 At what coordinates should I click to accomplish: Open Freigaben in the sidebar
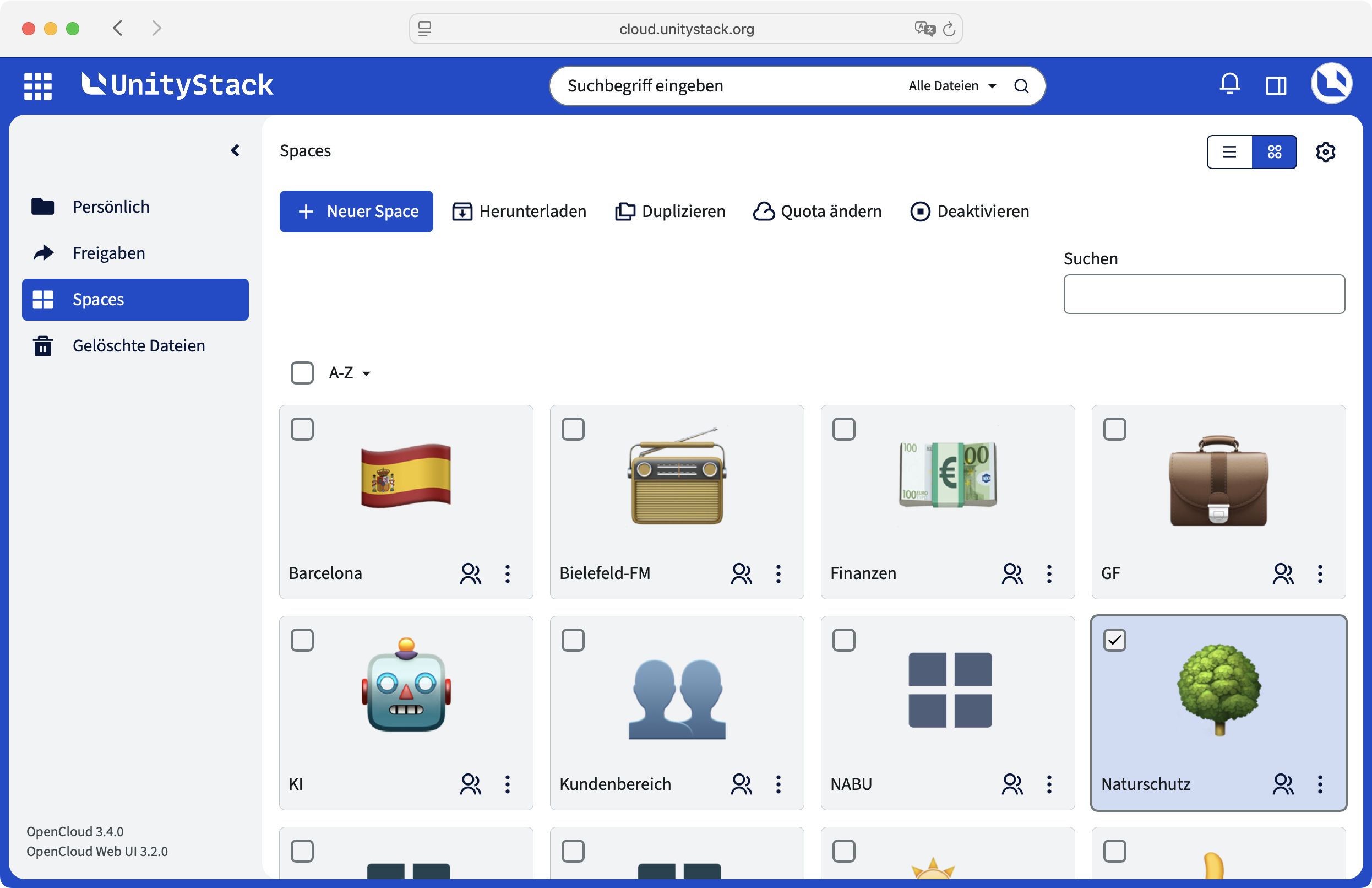coord(108,253)
